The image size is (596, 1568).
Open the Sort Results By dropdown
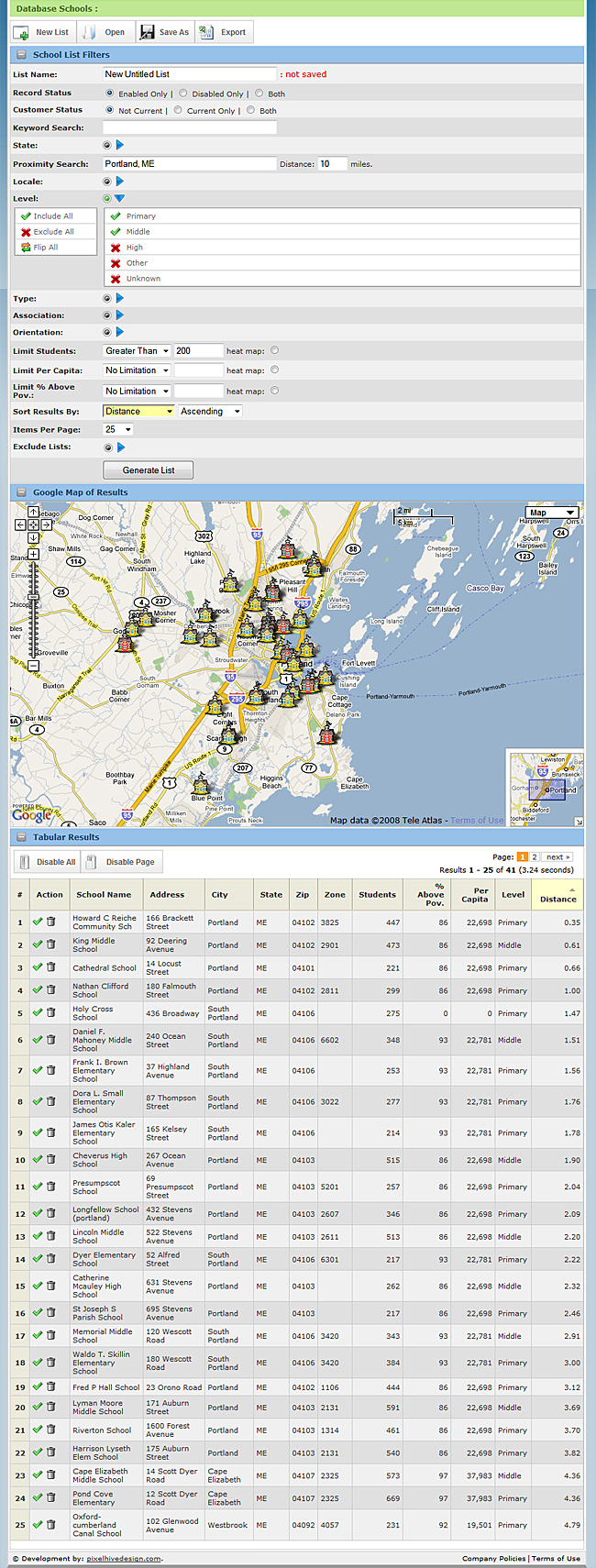[x=138, y=411]
